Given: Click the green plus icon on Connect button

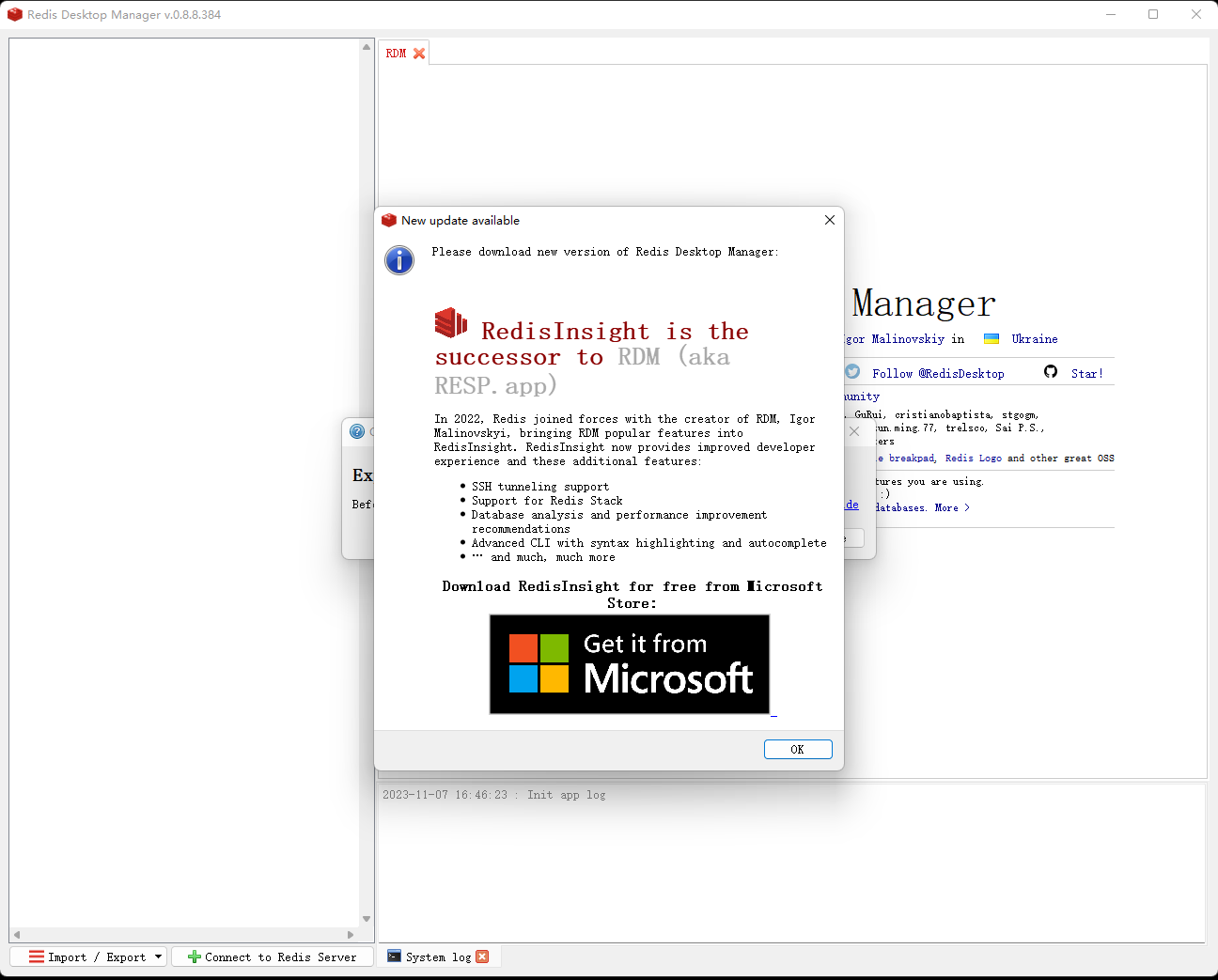Looking at the screenshot, I should coord(193,957).
